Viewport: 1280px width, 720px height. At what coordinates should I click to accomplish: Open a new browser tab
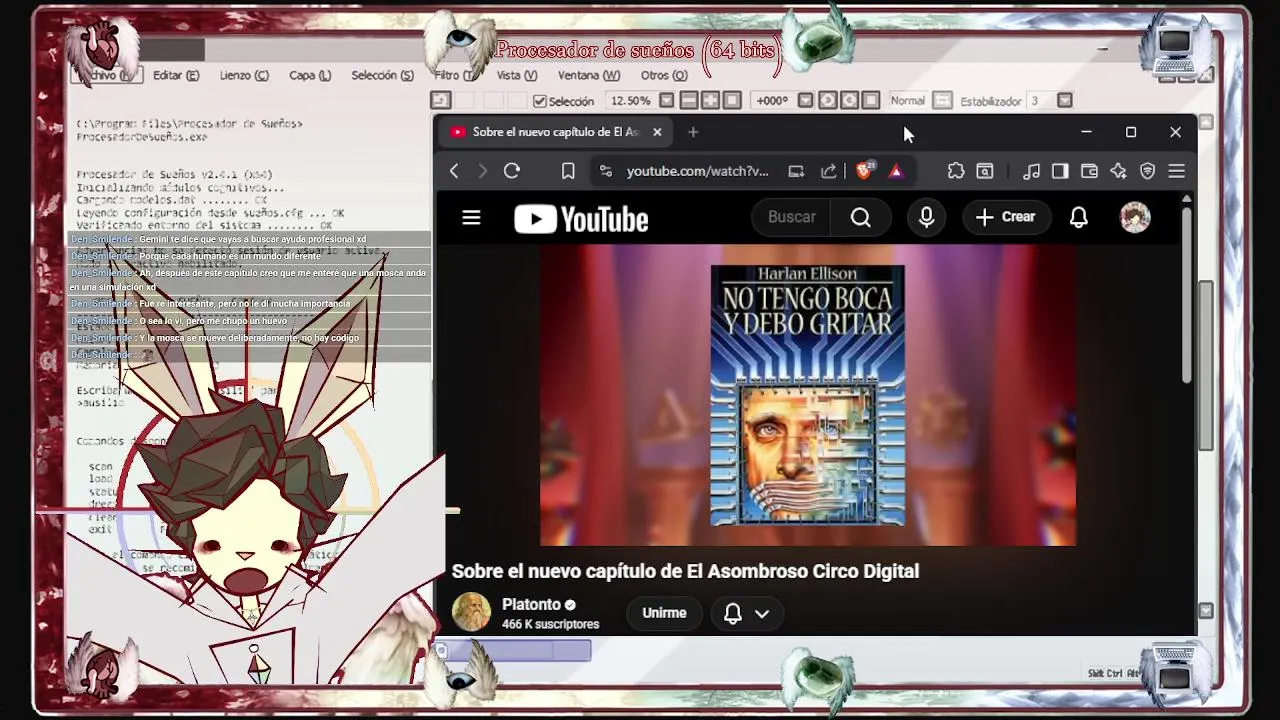[x=693, y=132]
